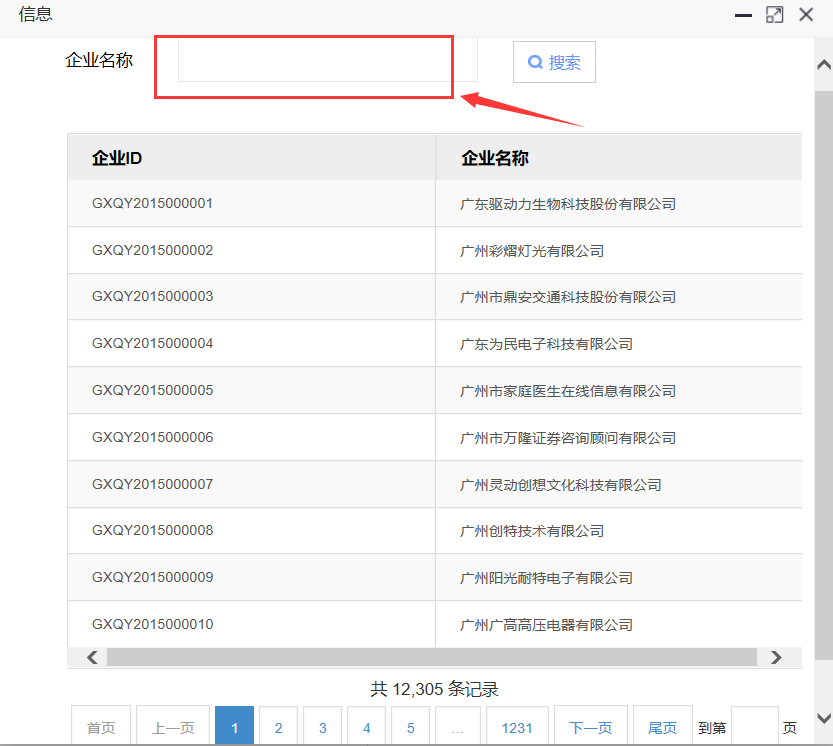Click the vertical scrollbar down arrow
The height and width of the screenshot is (746, 833).
(824, 718)
